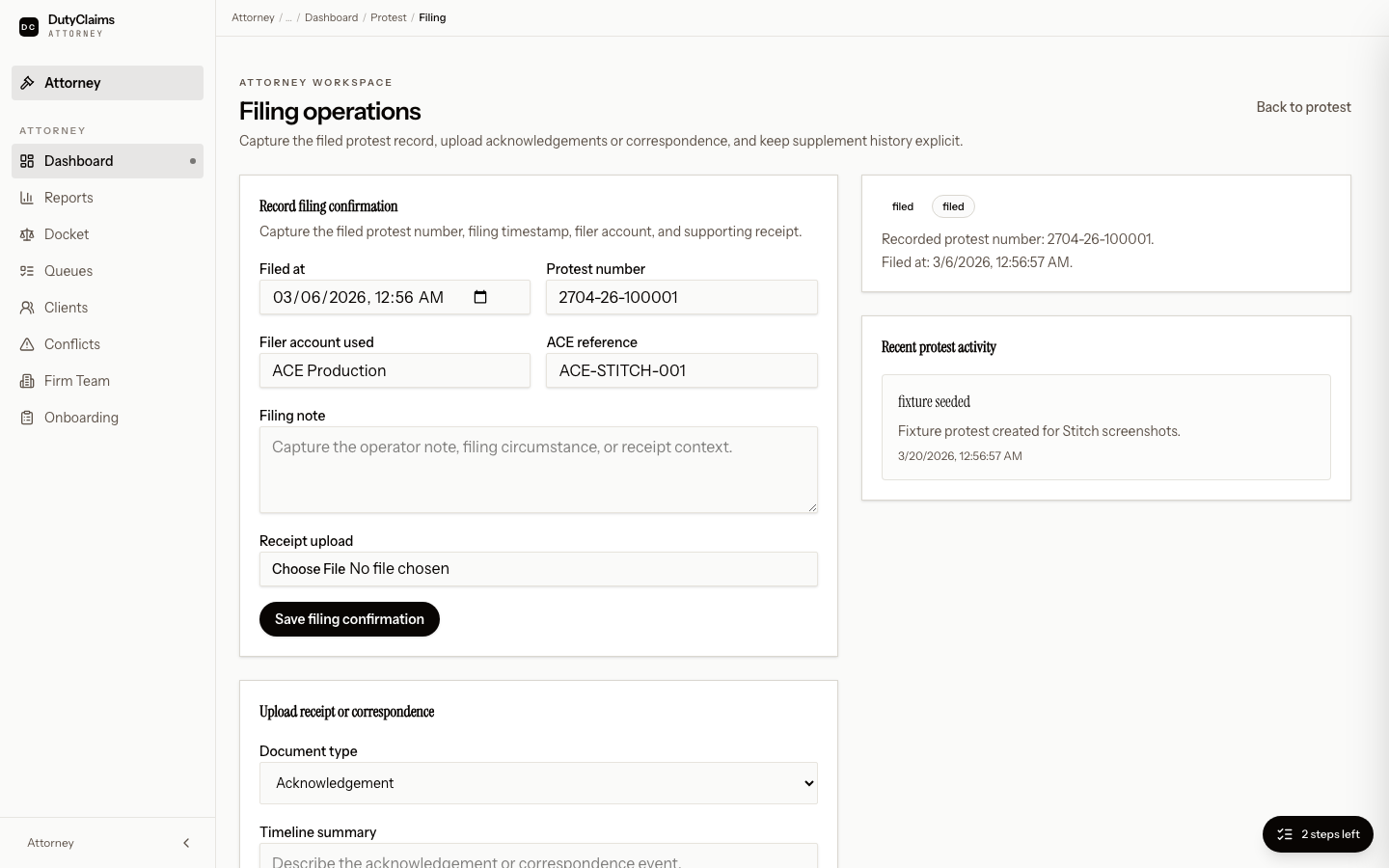Click the Queues list icon

pos(27,271)
